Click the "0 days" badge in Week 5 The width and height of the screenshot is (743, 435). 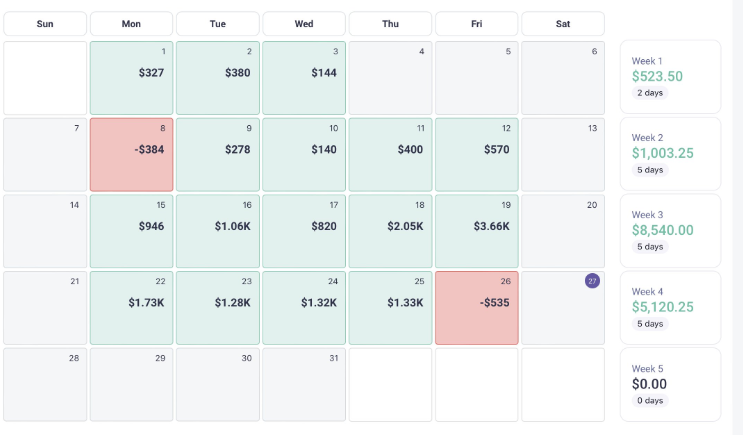pos(650,400)
